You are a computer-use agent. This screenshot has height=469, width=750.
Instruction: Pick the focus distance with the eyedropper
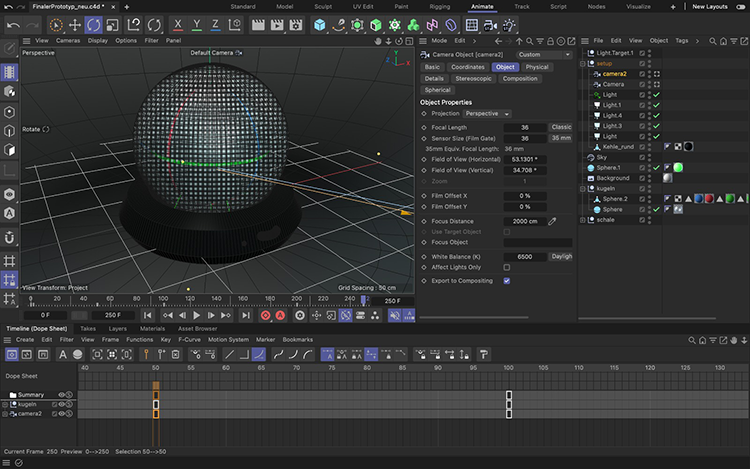[x=551, y=221]
